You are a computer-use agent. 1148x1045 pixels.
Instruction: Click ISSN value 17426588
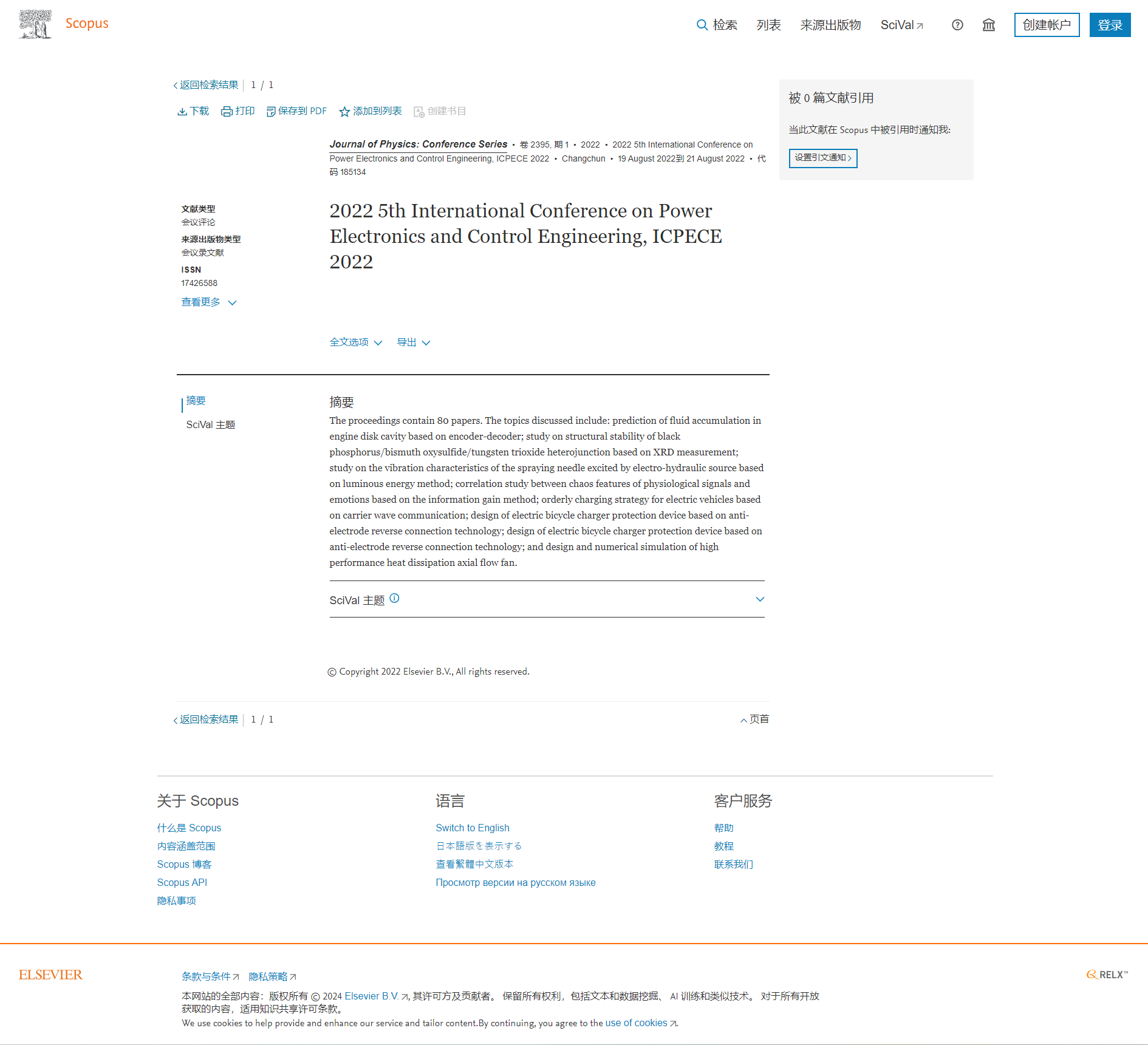tap(199, 283)
